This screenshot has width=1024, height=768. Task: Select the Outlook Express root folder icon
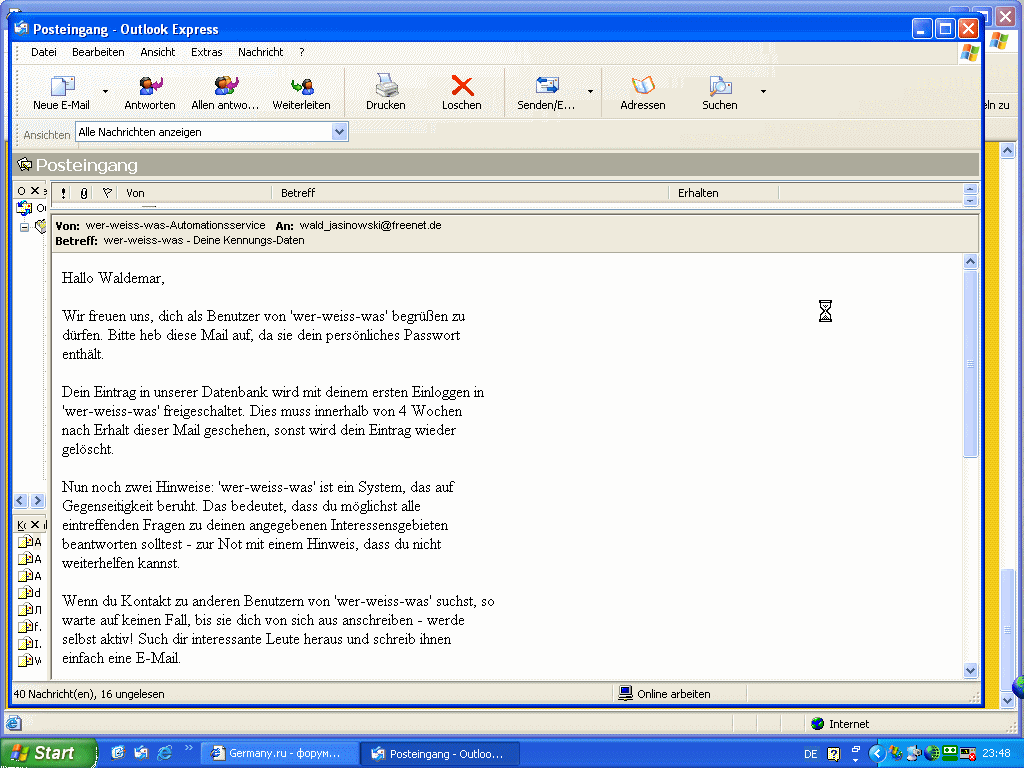click(24, 208)
